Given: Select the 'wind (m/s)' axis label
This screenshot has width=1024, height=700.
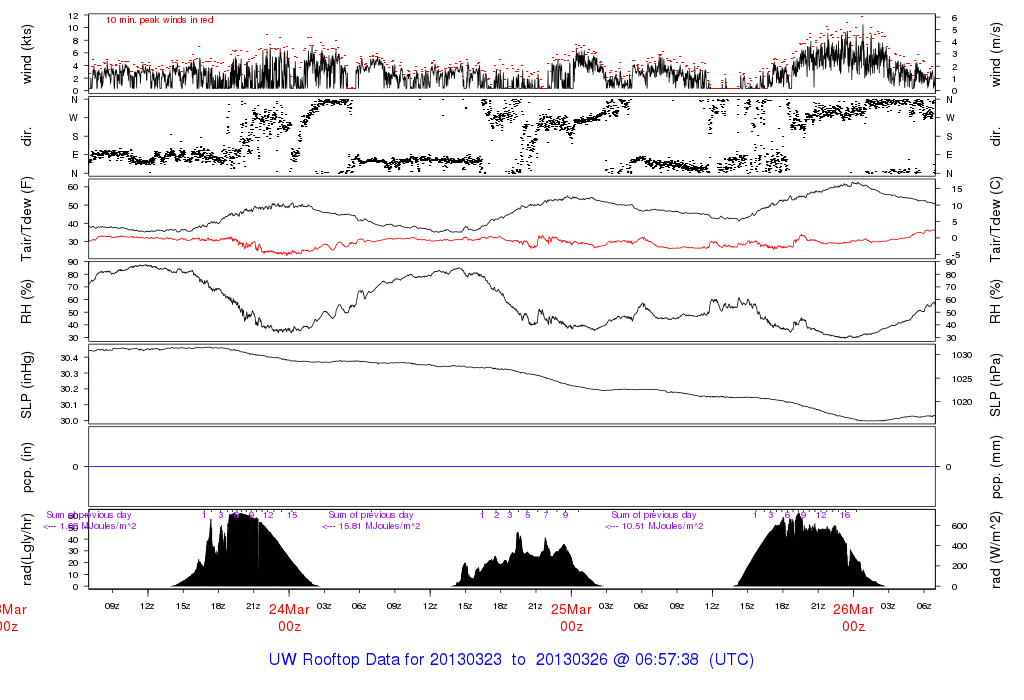Looking at the screenshot, I should (x=995, y=54).
